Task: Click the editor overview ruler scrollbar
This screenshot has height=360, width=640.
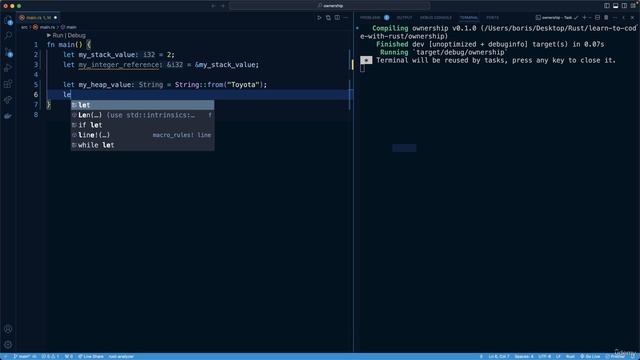Action: pos(351,192)
